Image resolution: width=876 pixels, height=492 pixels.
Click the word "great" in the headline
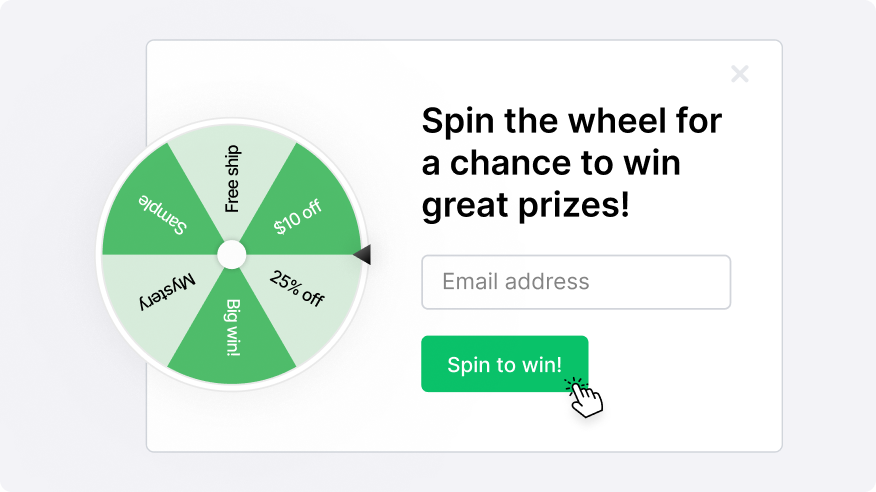pyautogui.click(x=465, y=206)
